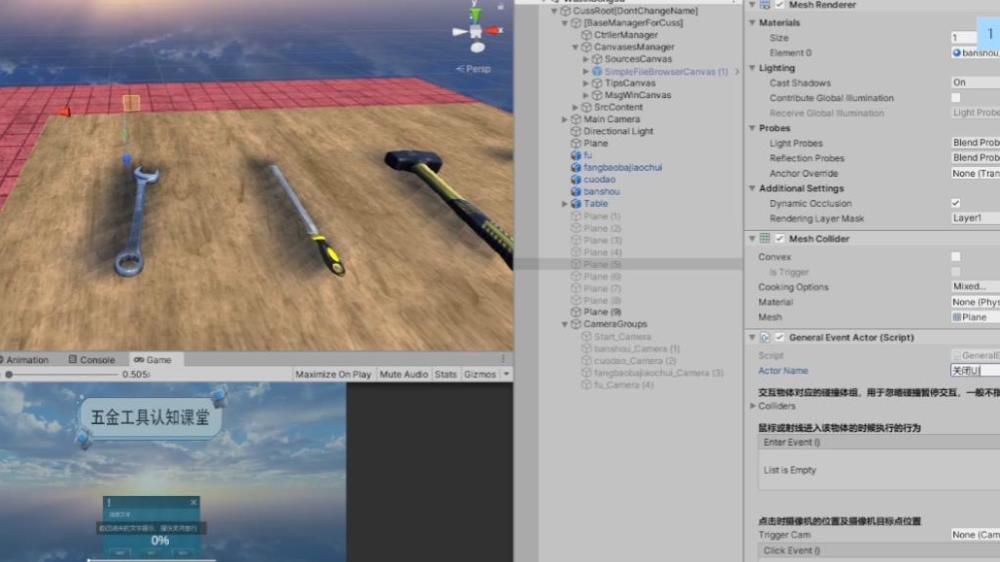Image resolution: width=1000 pixels, height=562 pixels.
Task: Click cuodao prefab cube icon
Action: tap(575, 179)
